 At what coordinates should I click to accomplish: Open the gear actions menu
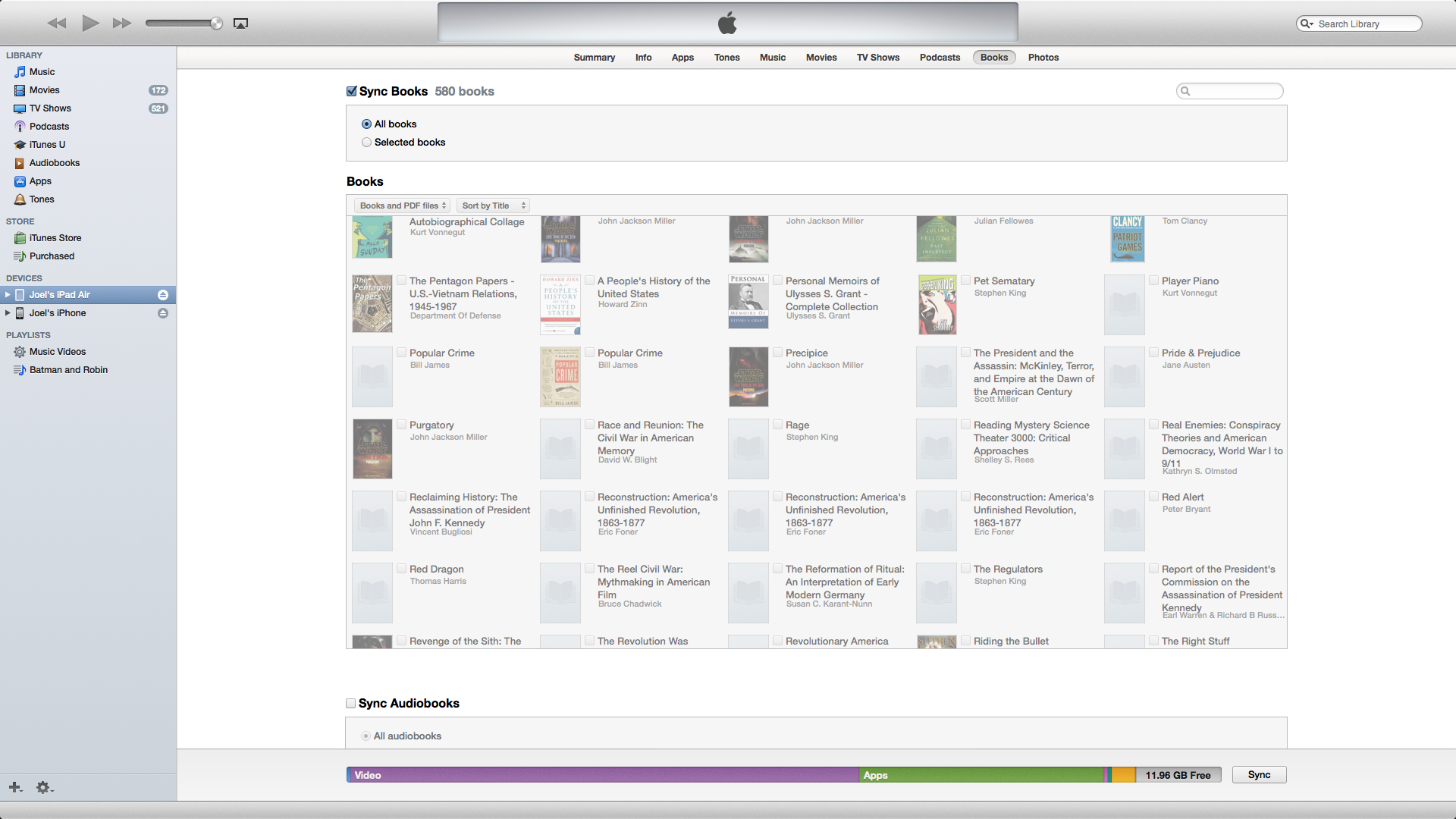tap(45, 787)
